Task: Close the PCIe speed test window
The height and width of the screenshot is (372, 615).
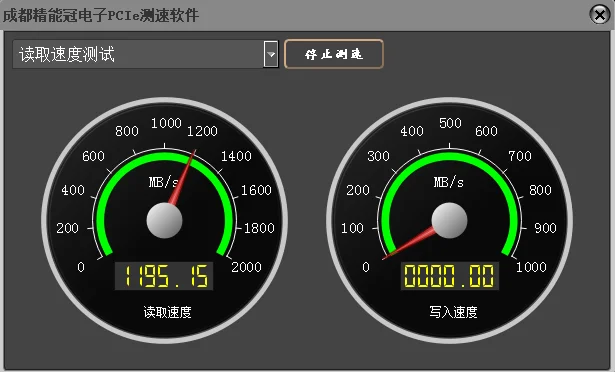Action: (600, 15)
